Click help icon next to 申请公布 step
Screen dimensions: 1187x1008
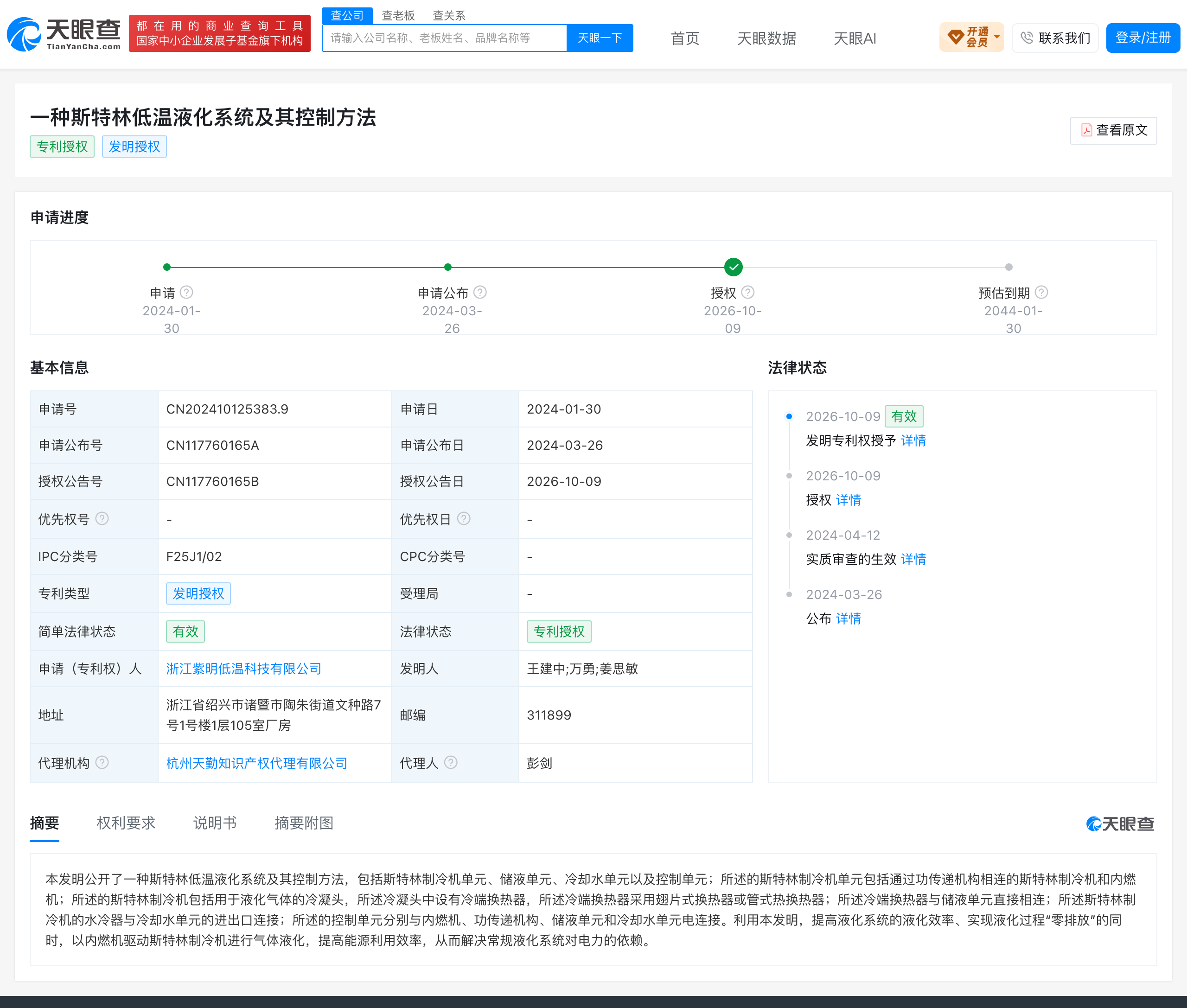coord(480,293)
